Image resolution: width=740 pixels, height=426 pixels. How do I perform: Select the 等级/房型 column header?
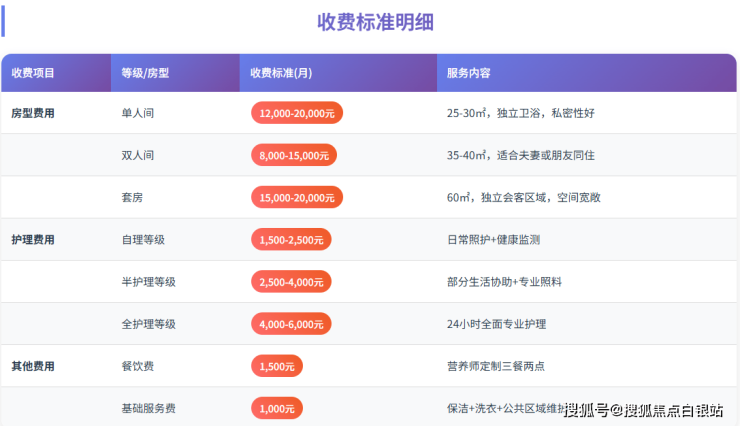(145, 73)
